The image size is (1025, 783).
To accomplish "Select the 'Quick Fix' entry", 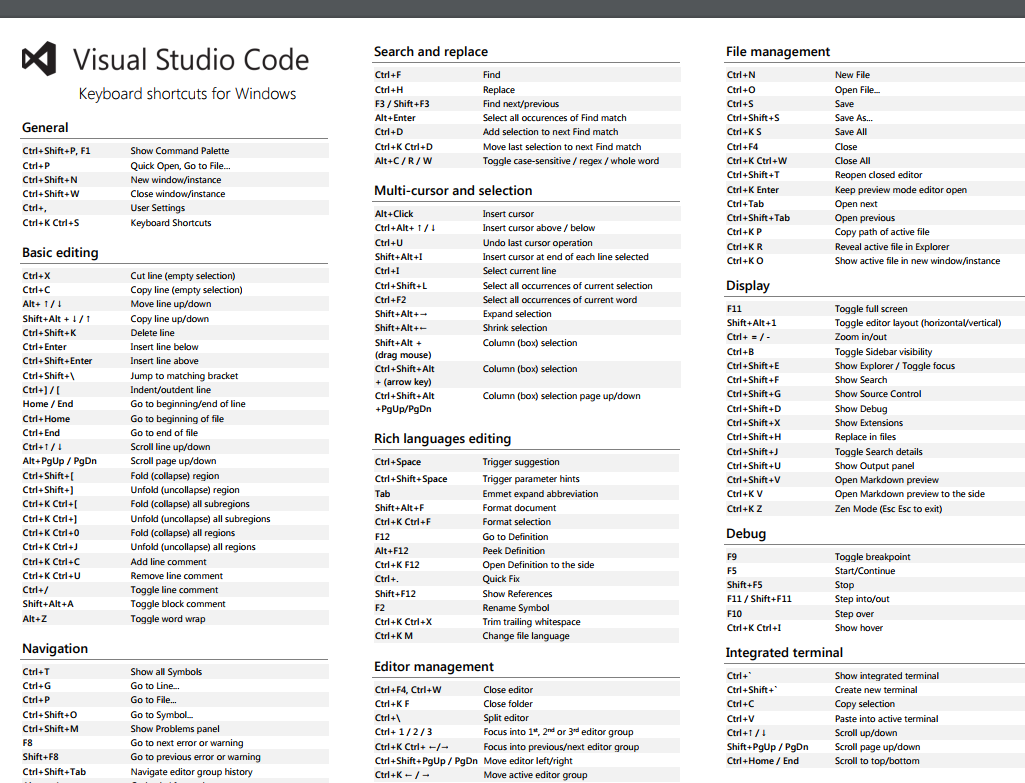I will (x=501, y=579).
